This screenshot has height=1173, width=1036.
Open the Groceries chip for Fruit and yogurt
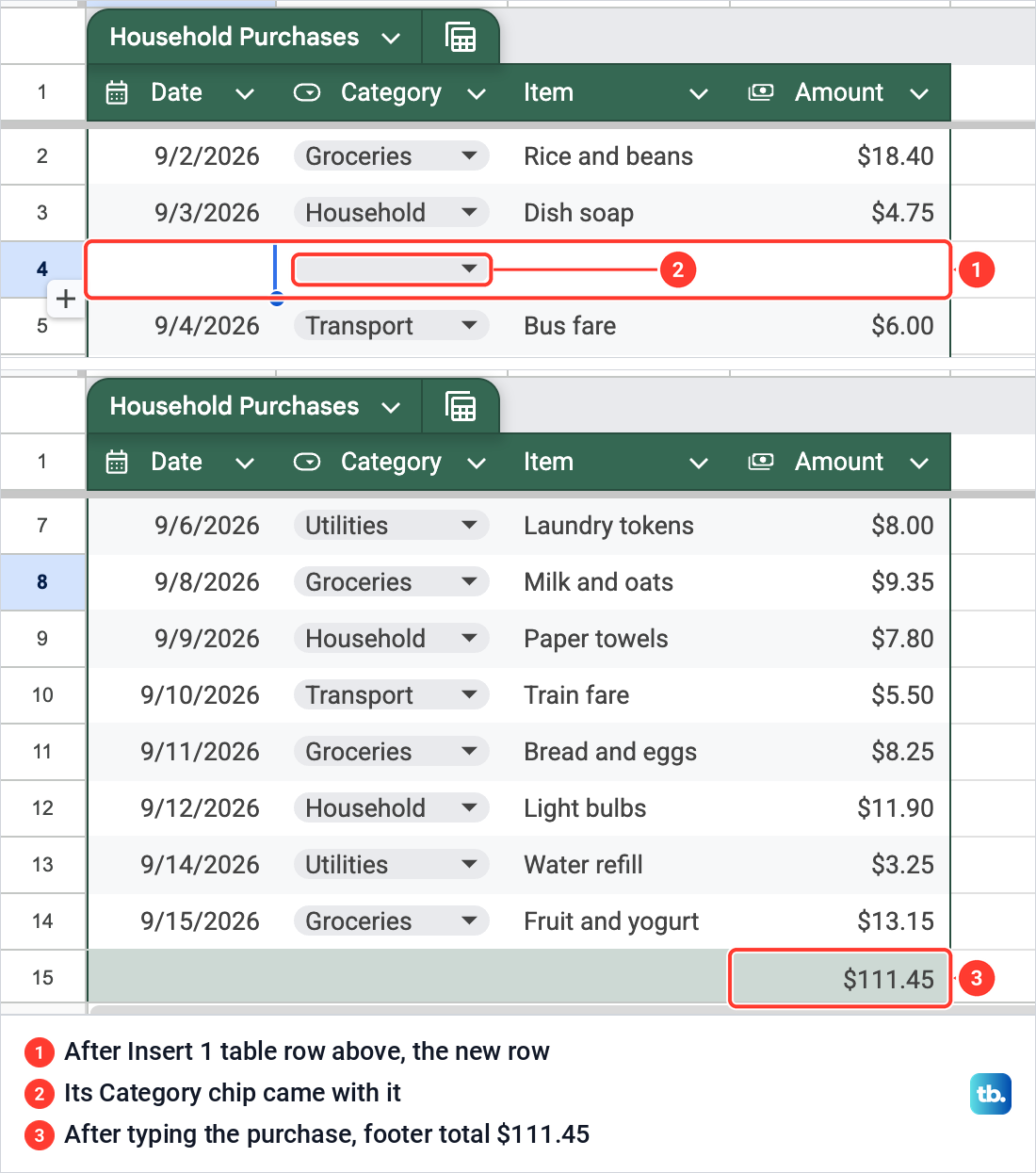pos(391,921)
